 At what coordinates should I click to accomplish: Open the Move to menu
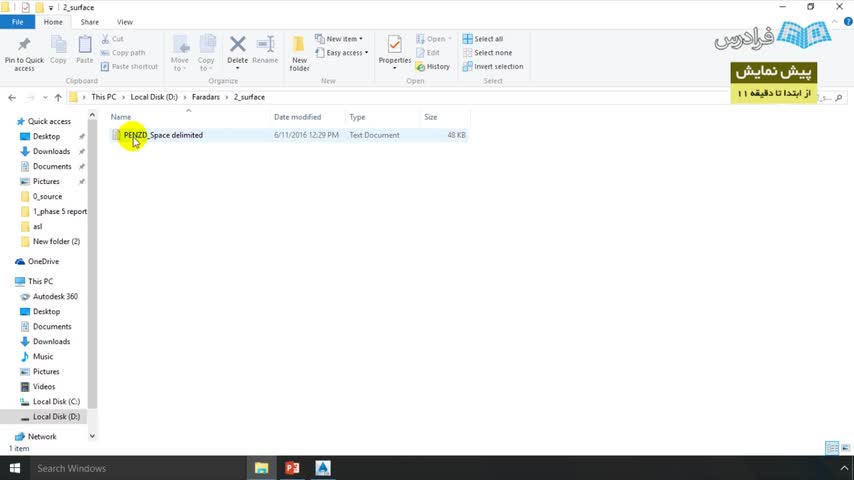(180, 53)
